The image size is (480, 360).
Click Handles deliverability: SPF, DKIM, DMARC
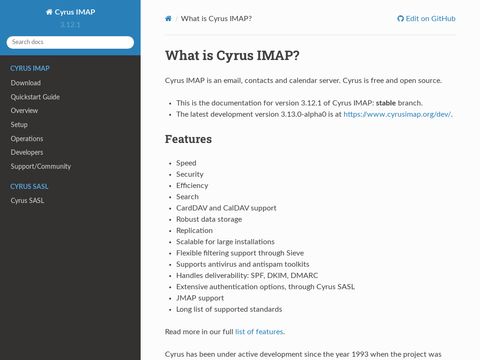(247, 275)
